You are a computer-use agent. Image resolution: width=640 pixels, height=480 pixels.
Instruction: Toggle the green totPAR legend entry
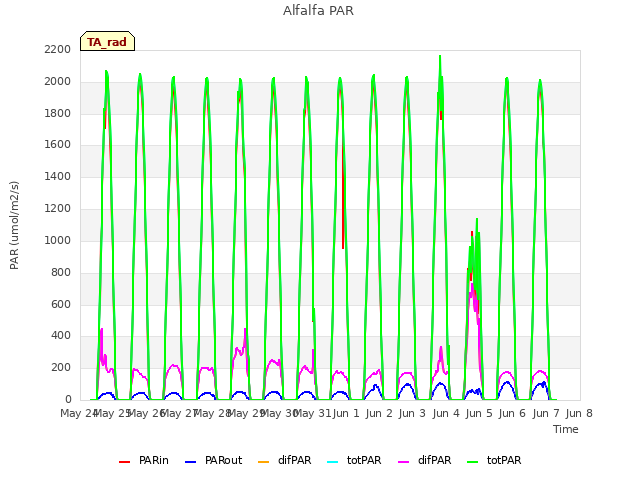pos(494,460)
